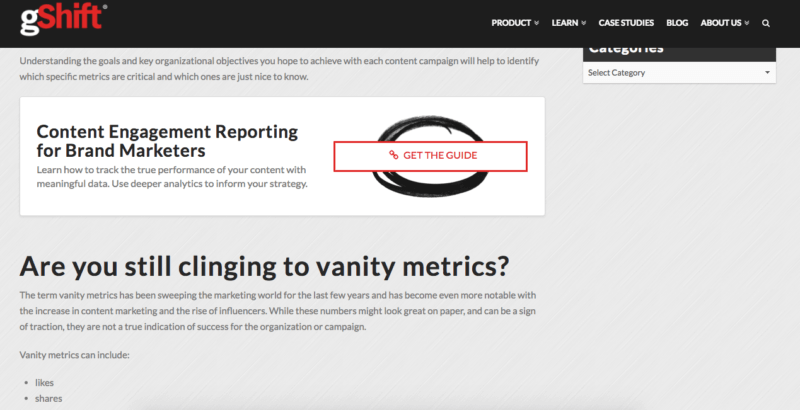The height and width of the screenshot is (410, 800).
Task: Click the "likes" bullet item
Action: click(x=45, y=382)
